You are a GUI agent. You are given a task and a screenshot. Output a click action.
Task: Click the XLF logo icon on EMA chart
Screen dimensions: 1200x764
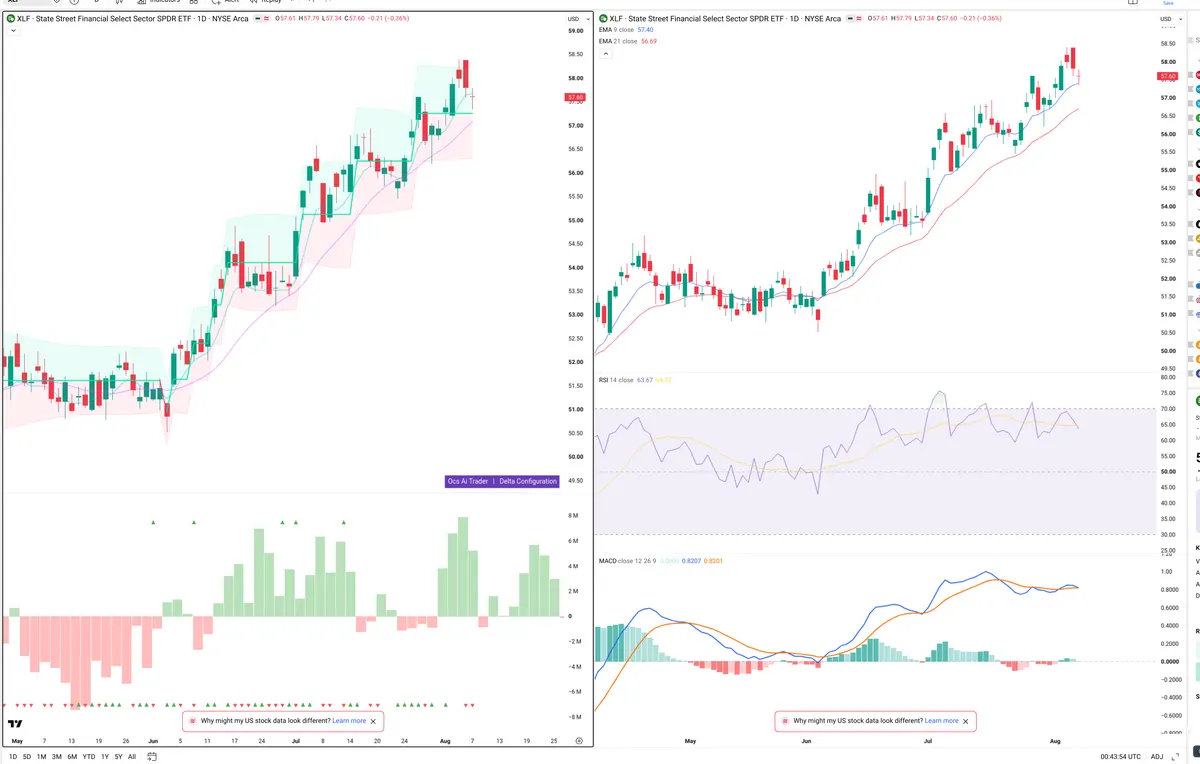click(604, 19)
